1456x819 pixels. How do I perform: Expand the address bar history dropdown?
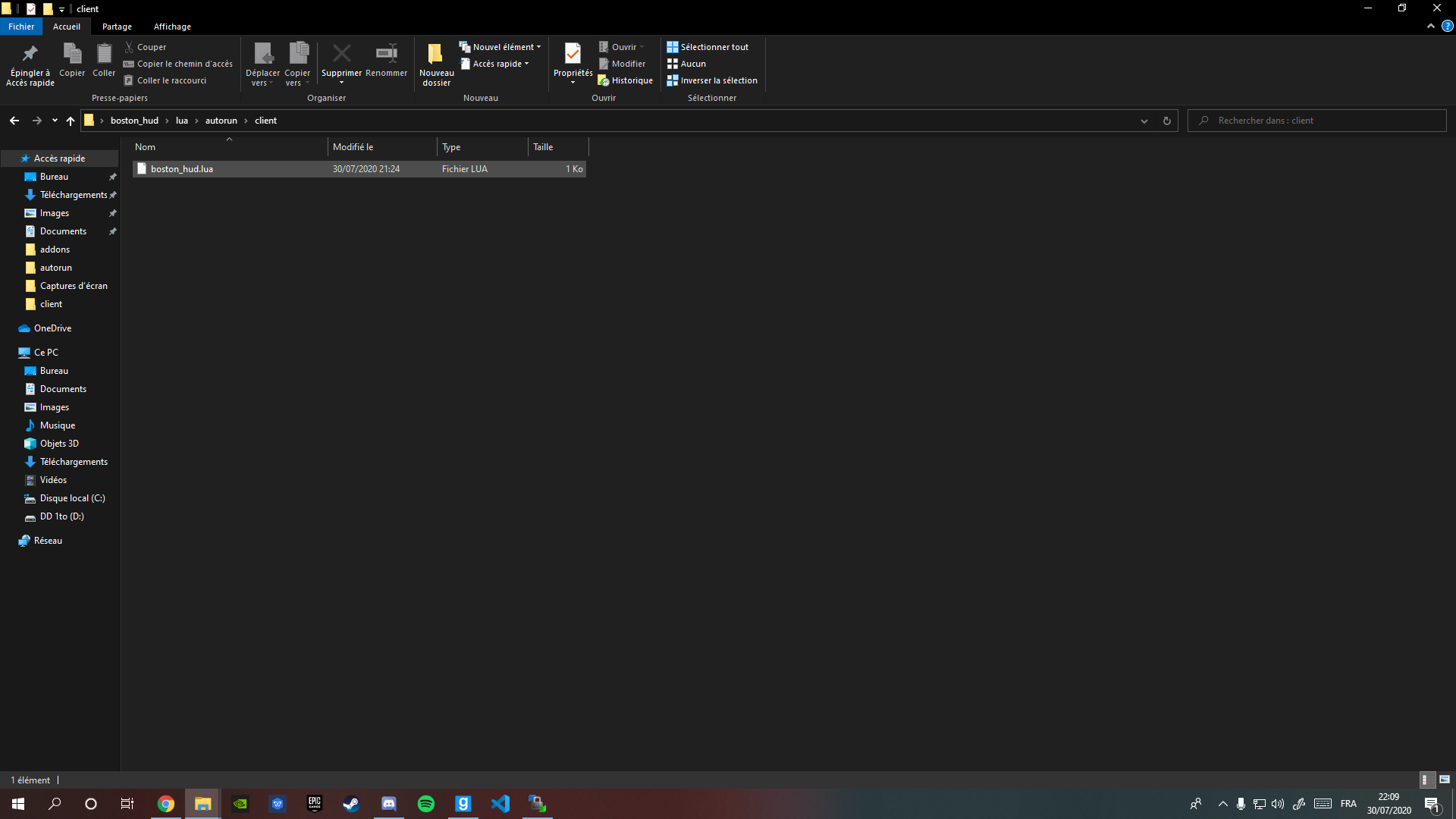click(1144, 121)
